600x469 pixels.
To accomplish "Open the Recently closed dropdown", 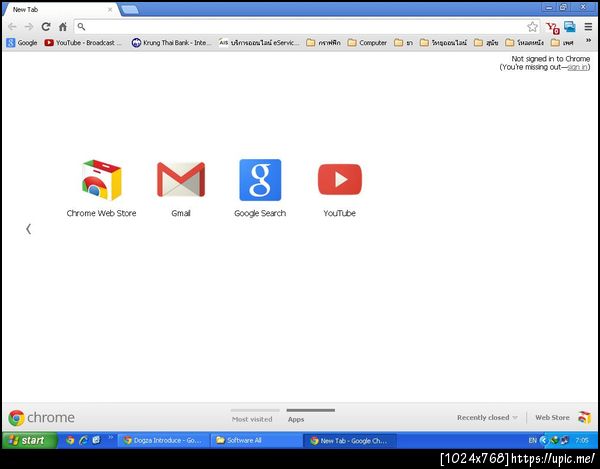I will click(x=487, y=417).
